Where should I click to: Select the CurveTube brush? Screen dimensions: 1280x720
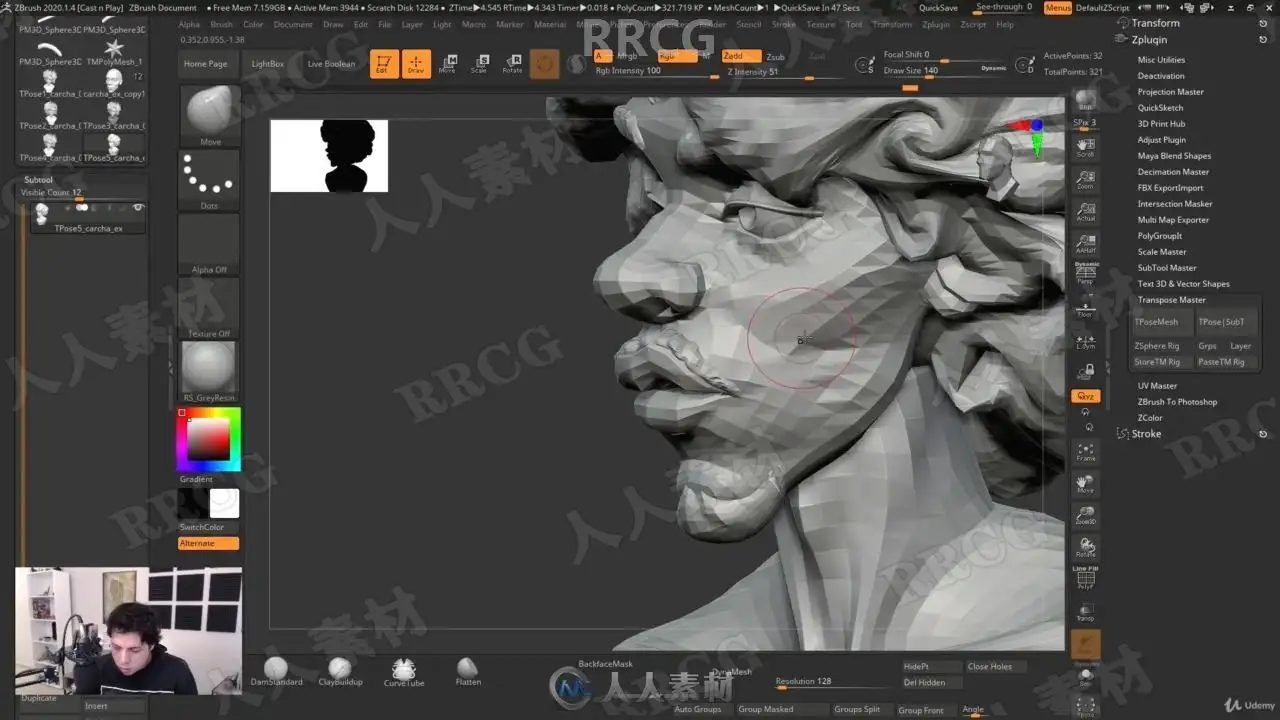point(404,671)
